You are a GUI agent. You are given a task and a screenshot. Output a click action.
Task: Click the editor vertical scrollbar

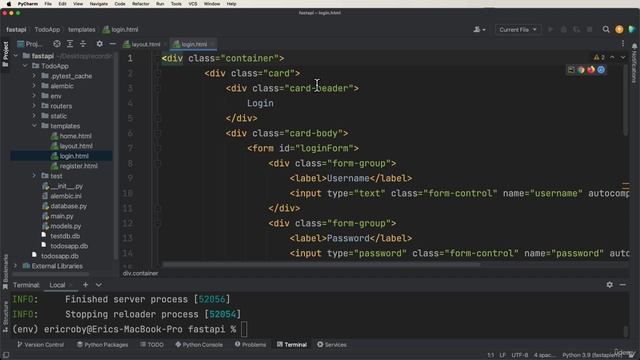point(625,100)
